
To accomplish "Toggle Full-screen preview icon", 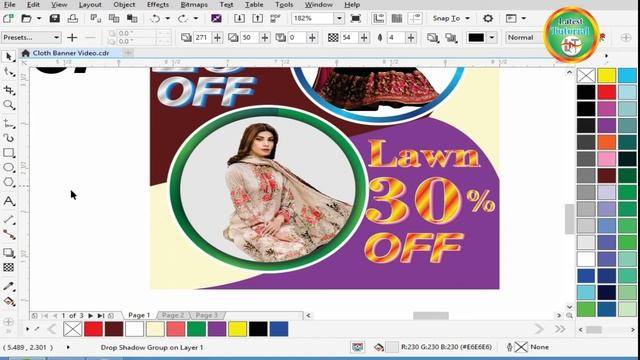I will pyautogui.click(x=356, y=18).
